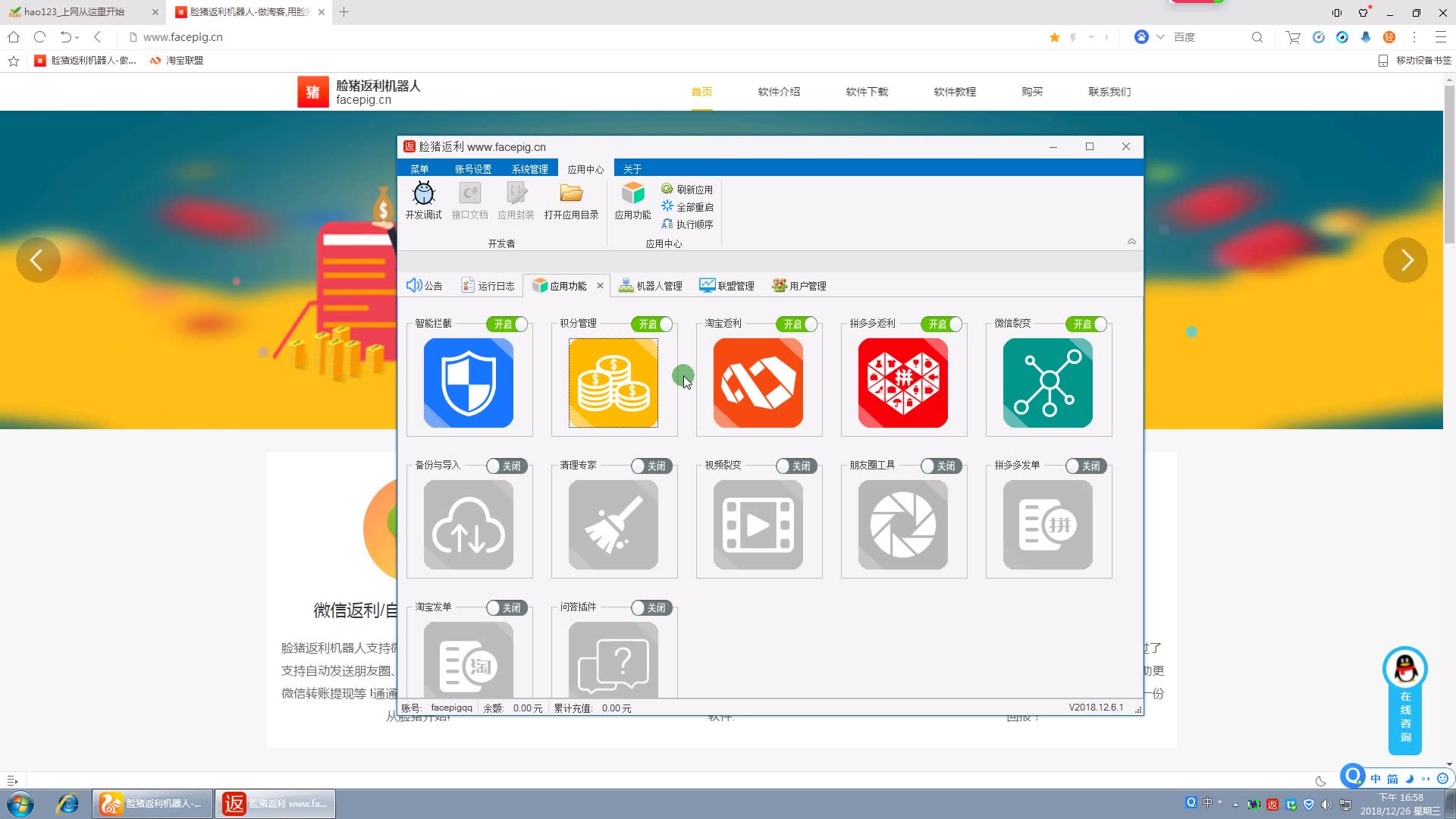Click the QQ 在线咨询 penguin icon
The image size is (1456, 819).
(1405, 669)
